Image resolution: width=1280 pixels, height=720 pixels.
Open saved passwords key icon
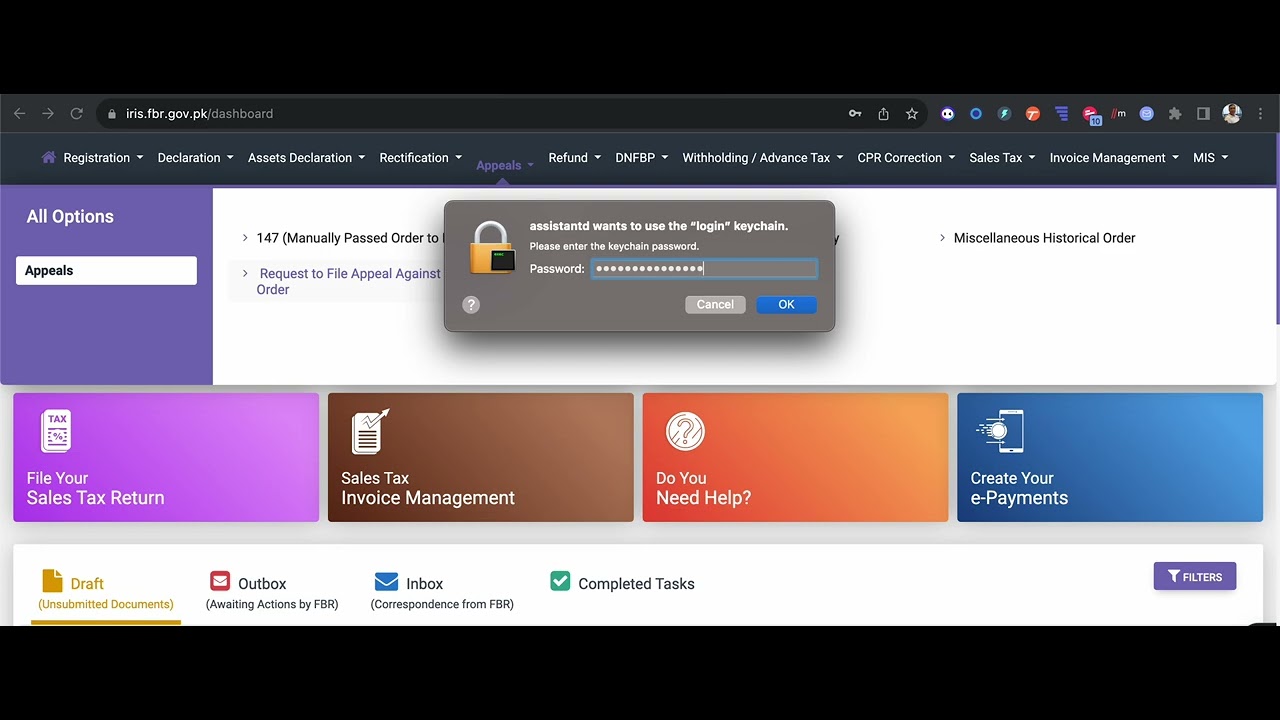click(x=855, y=114)
